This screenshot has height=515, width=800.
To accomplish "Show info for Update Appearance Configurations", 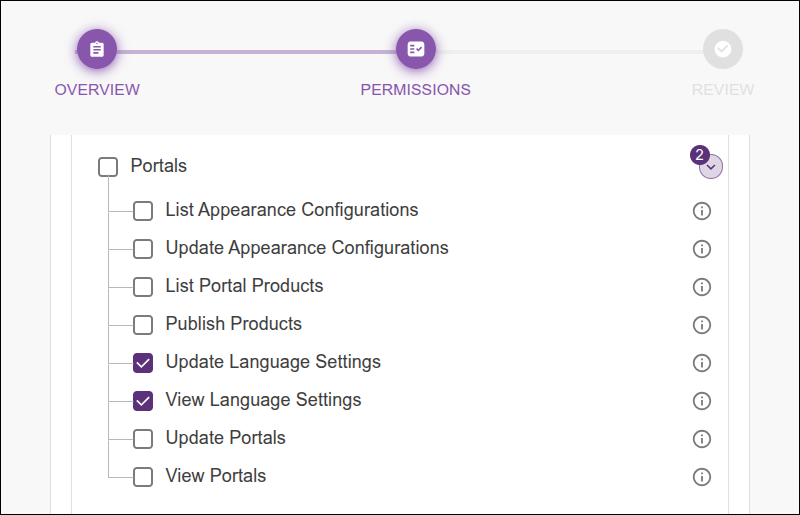I will click(702, 249).
